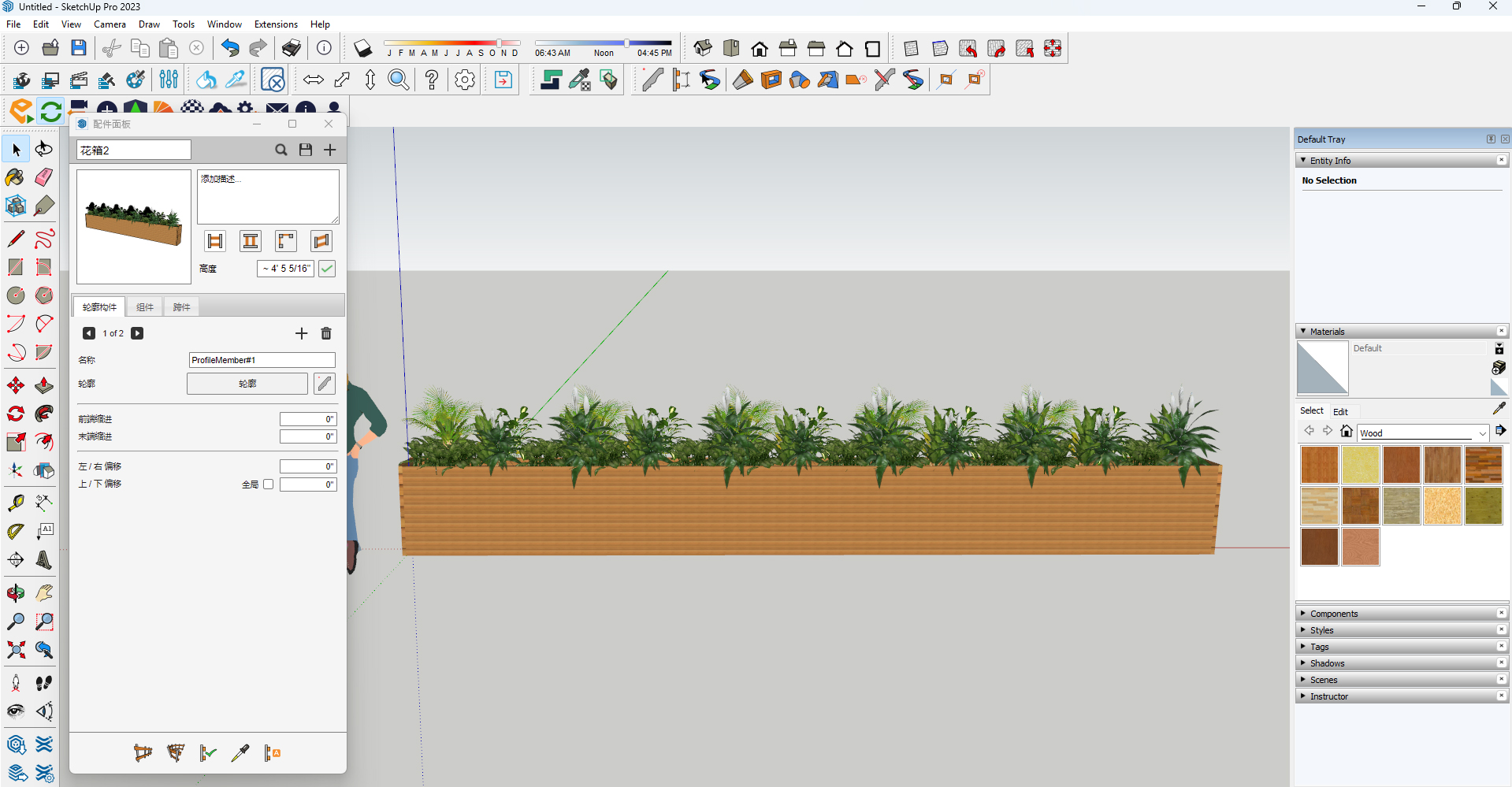This screenshot has height=787, width=1512.
Task: Pick the Tape Measure tool
Action: pos(16,503)
